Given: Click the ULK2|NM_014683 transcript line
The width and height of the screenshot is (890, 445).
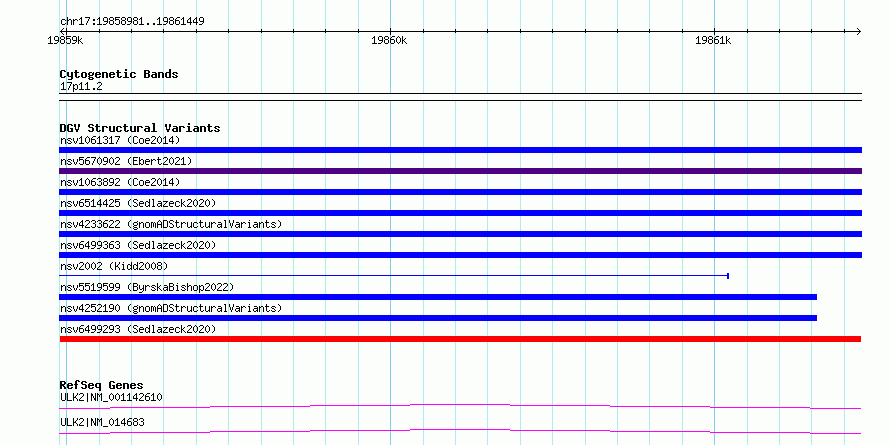Looking at the screenshot, I should (460, 431).
